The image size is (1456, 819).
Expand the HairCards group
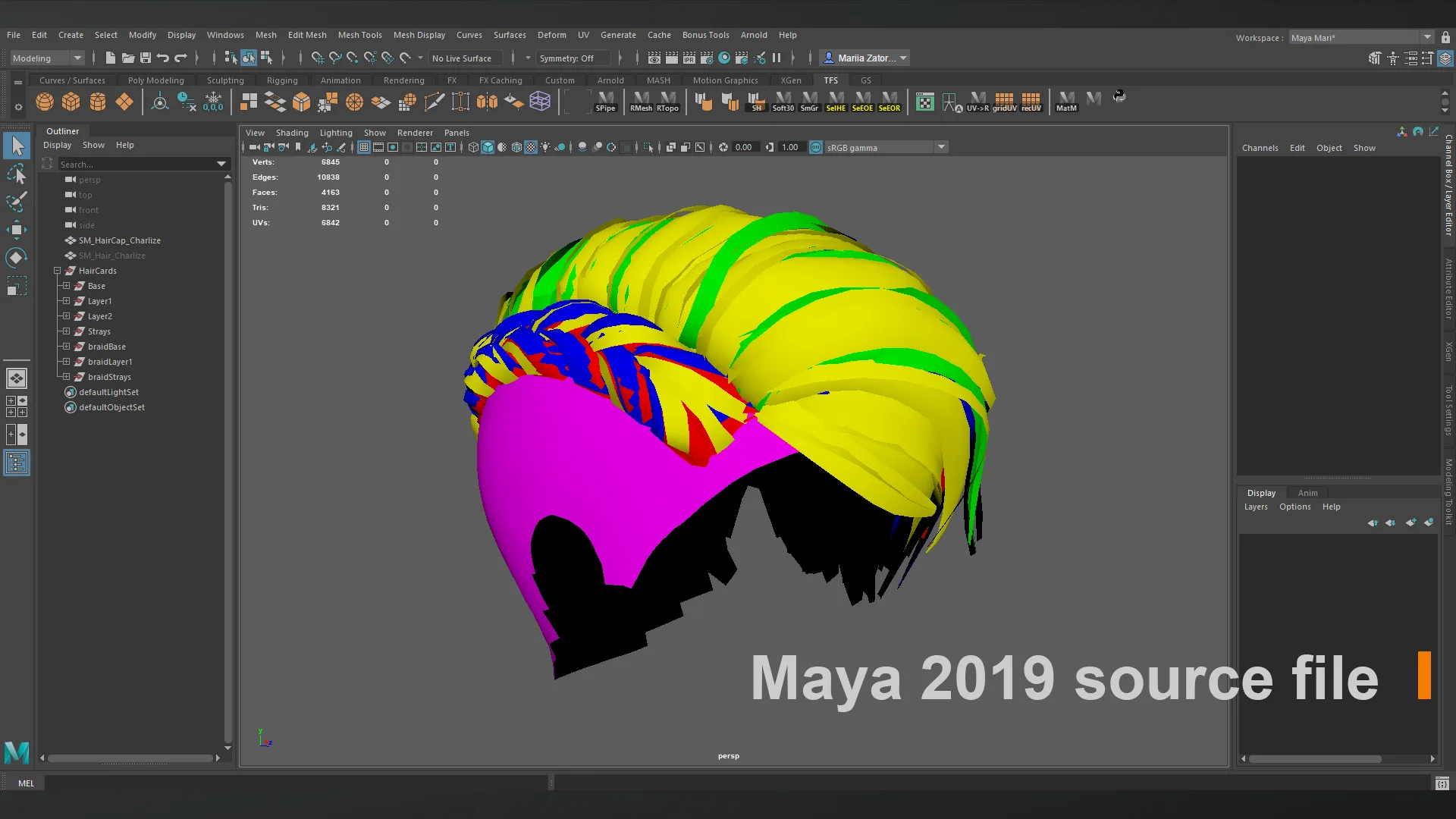pyautogui.click(x=57, y=270)
